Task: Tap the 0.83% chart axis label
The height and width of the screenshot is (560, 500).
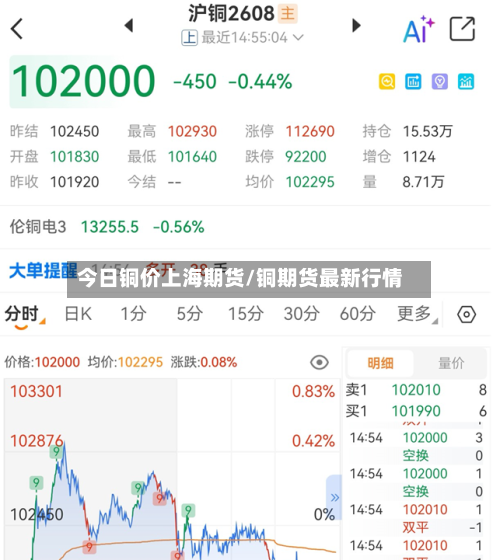Action: click(313, 391)
